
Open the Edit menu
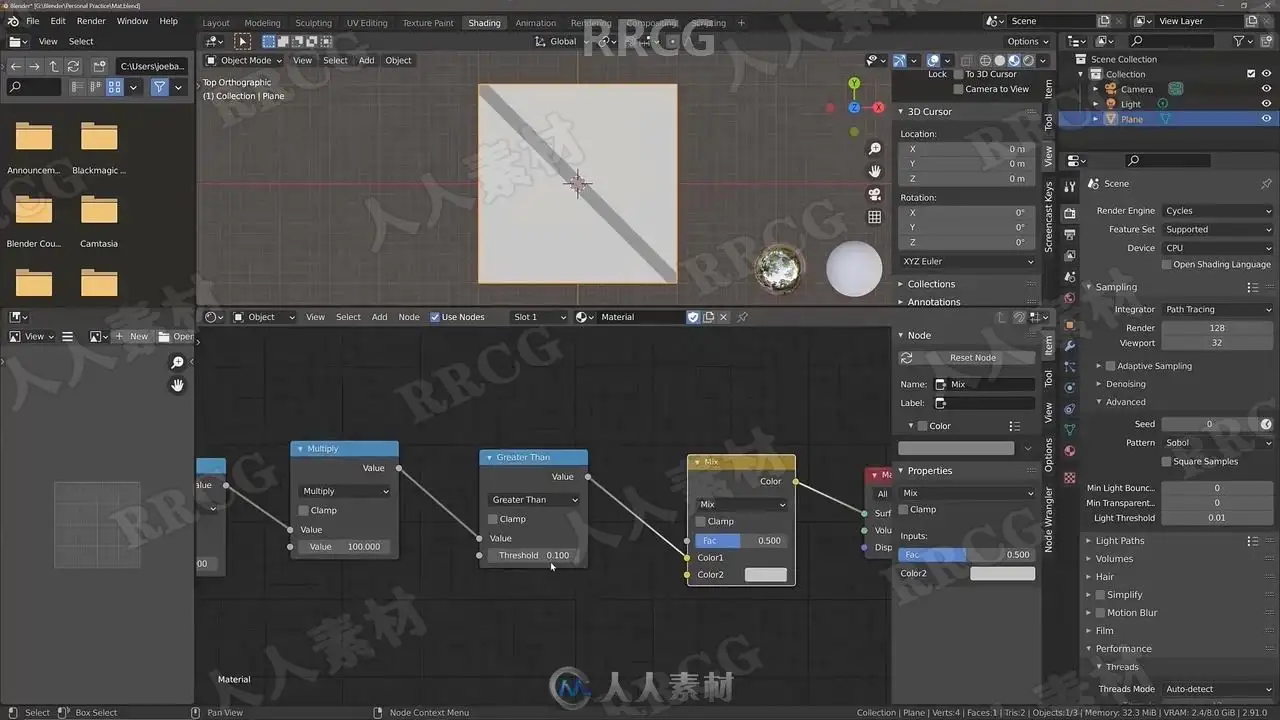(x=58, y=21)
